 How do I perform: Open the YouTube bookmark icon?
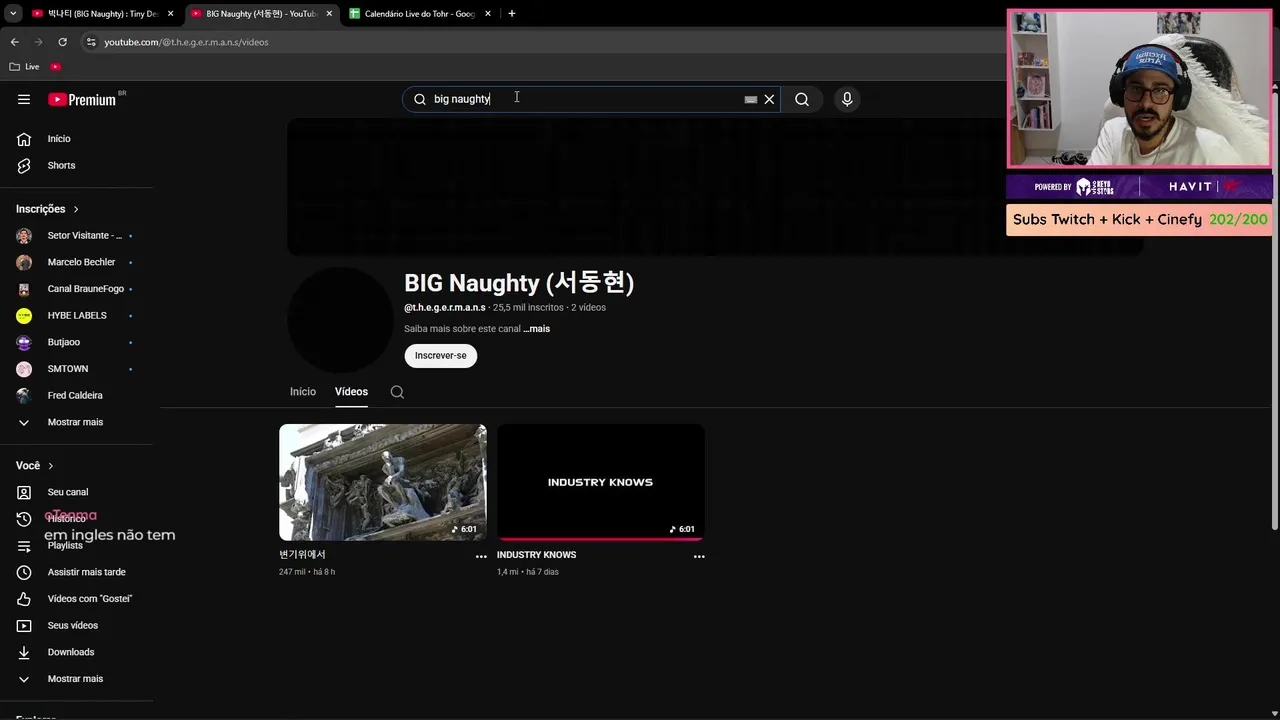pos(56,67)
